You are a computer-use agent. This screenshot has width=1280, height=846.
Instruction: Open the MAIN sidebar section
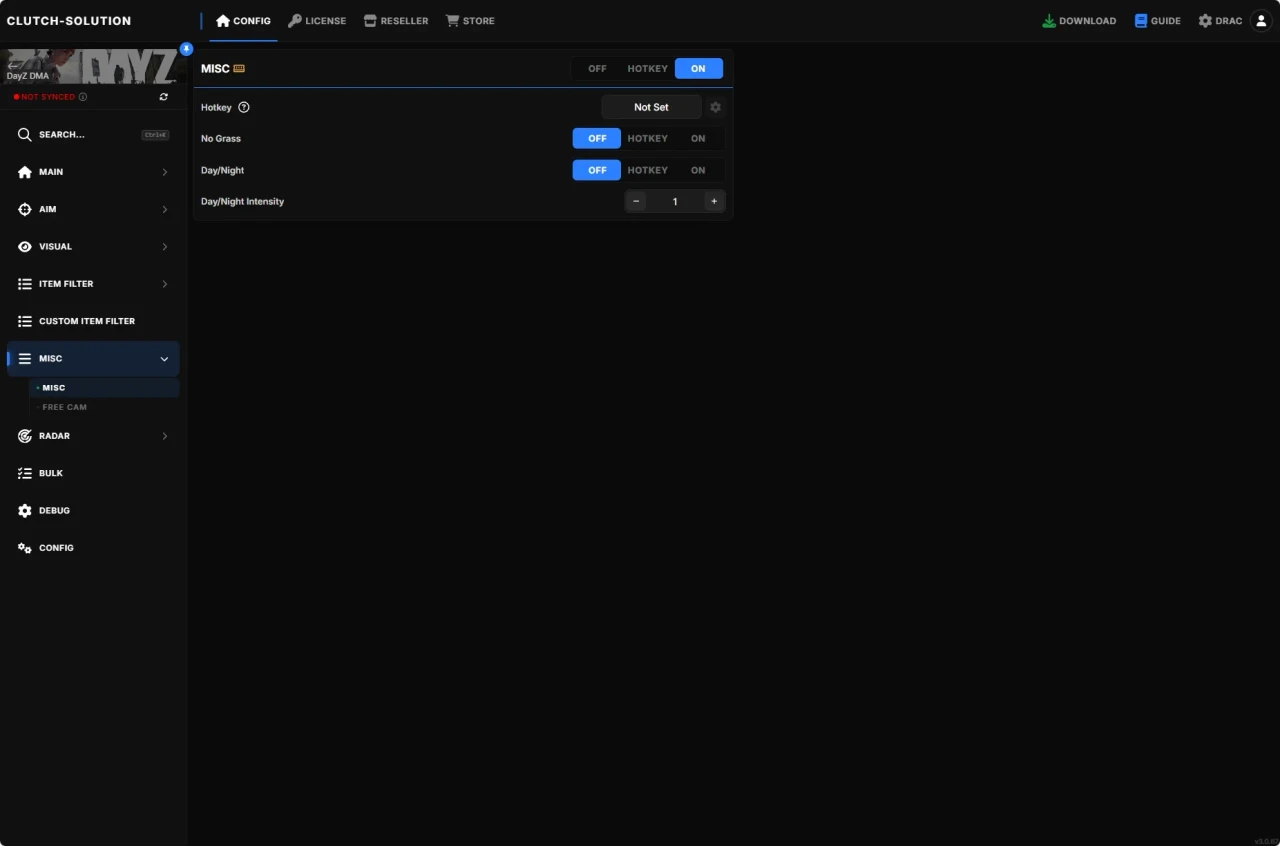point(93,172)
